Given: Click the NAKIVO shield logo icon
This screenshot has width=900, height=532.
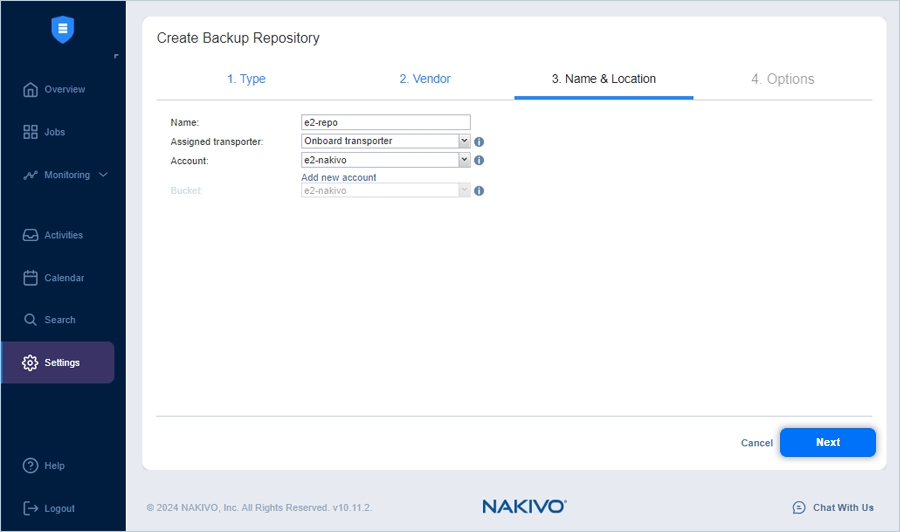Looking at the screenshot, I should (x=63, y=29).
